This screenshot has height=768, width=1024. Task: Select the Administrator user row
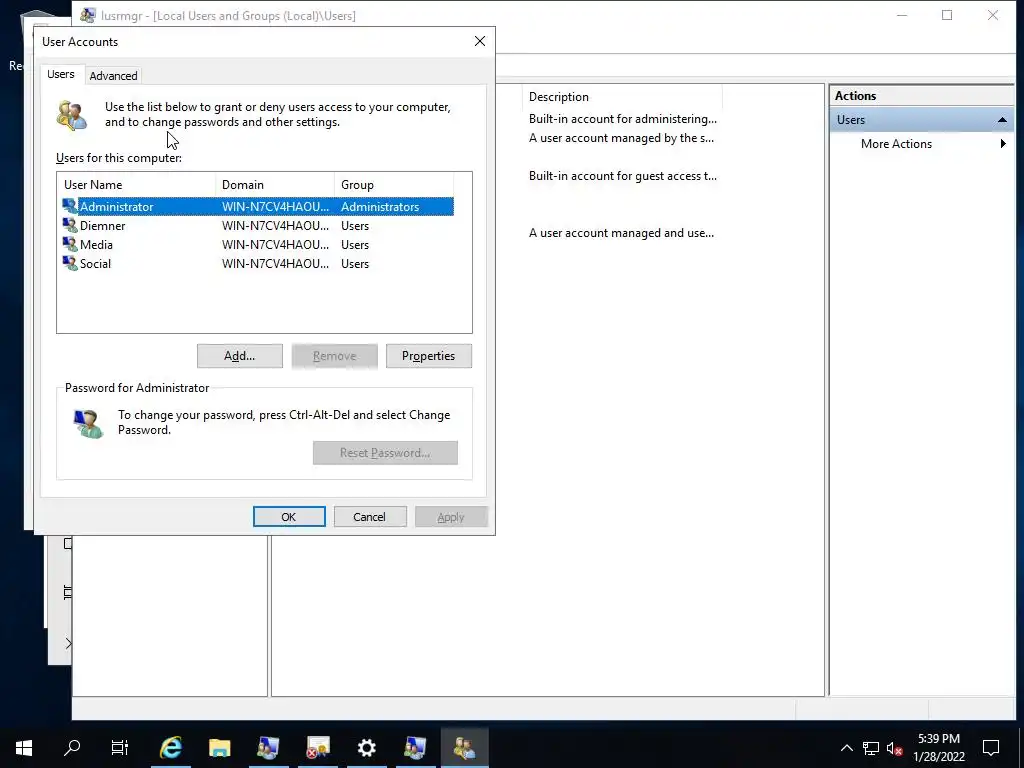[258, 206]
